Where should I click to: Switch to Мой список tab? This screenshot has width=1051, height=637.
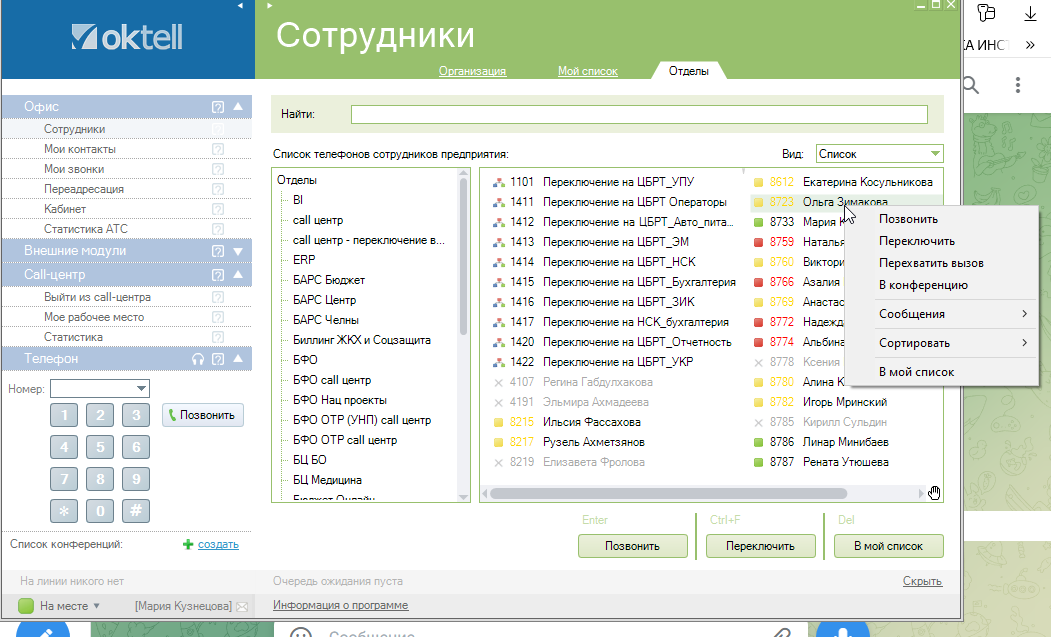(588, 71)
